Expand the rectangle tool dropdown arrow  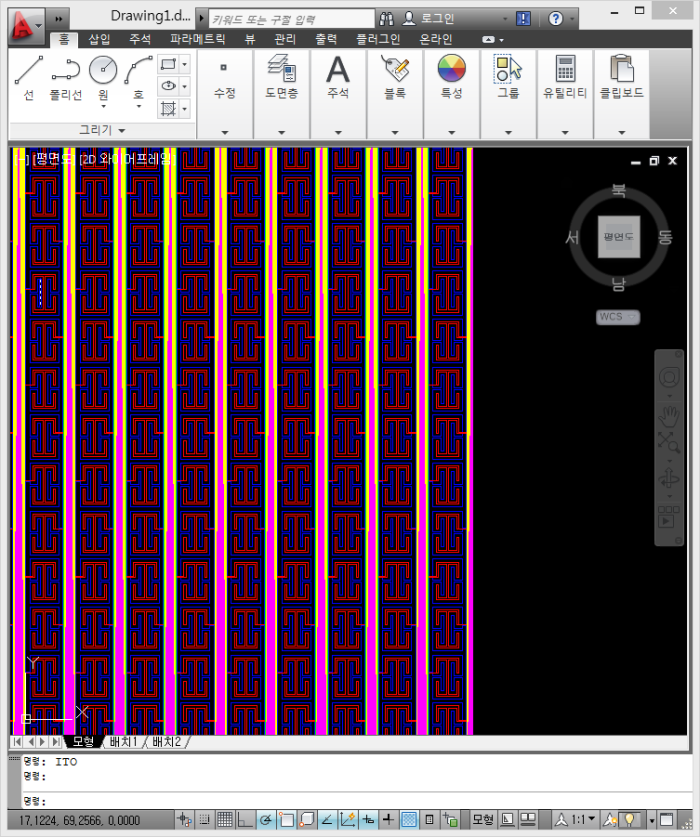(185, 65)
